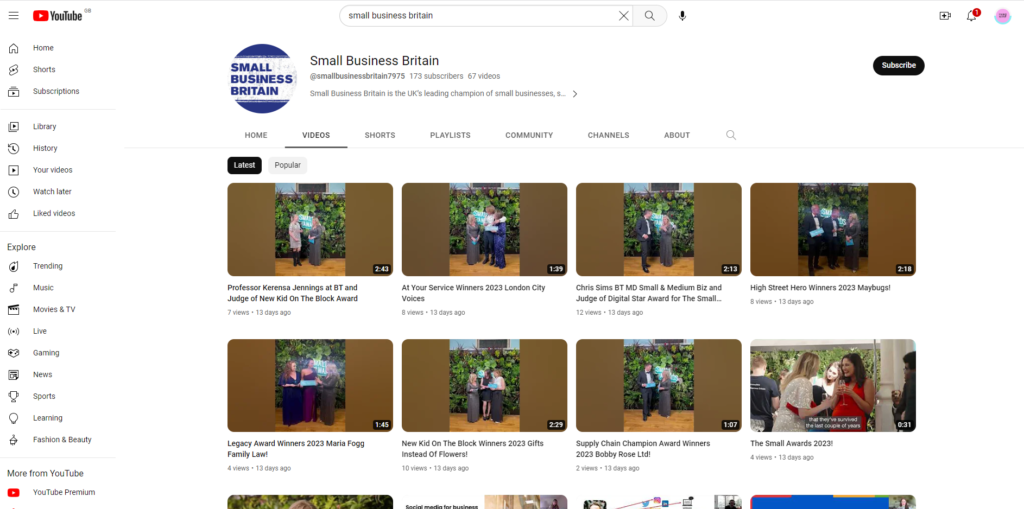
Task: Clear the search text with the X
Action: [x=624, y=16]
